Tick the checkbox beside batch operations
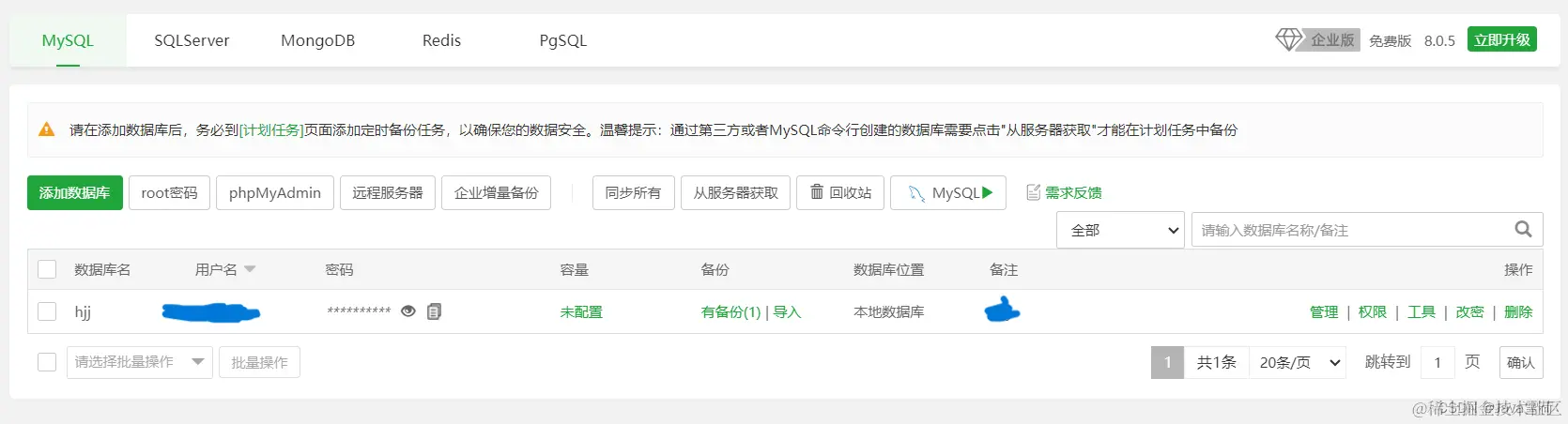Viewport: 1568px width, 424px height. click(x=47, y=362)
